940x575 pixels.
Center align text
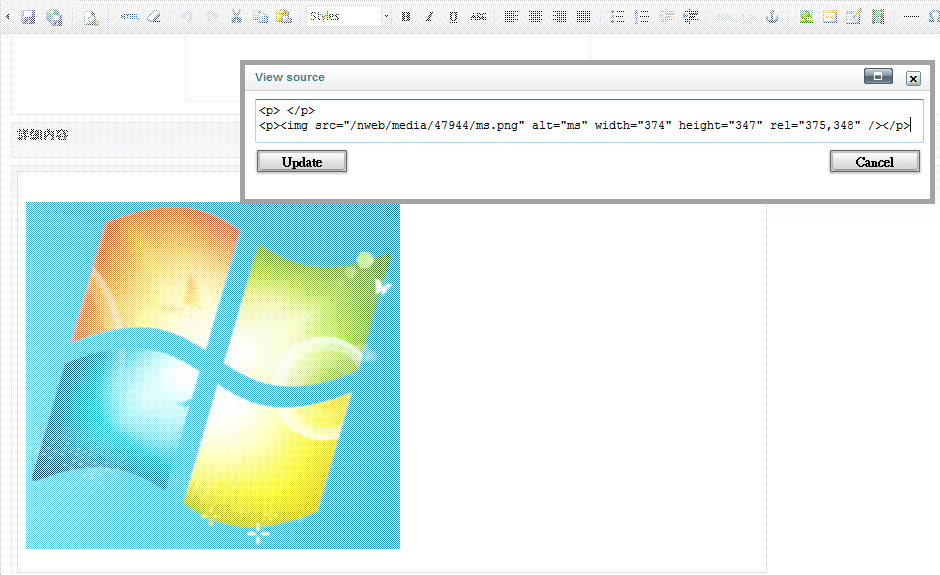click(535, 17)
